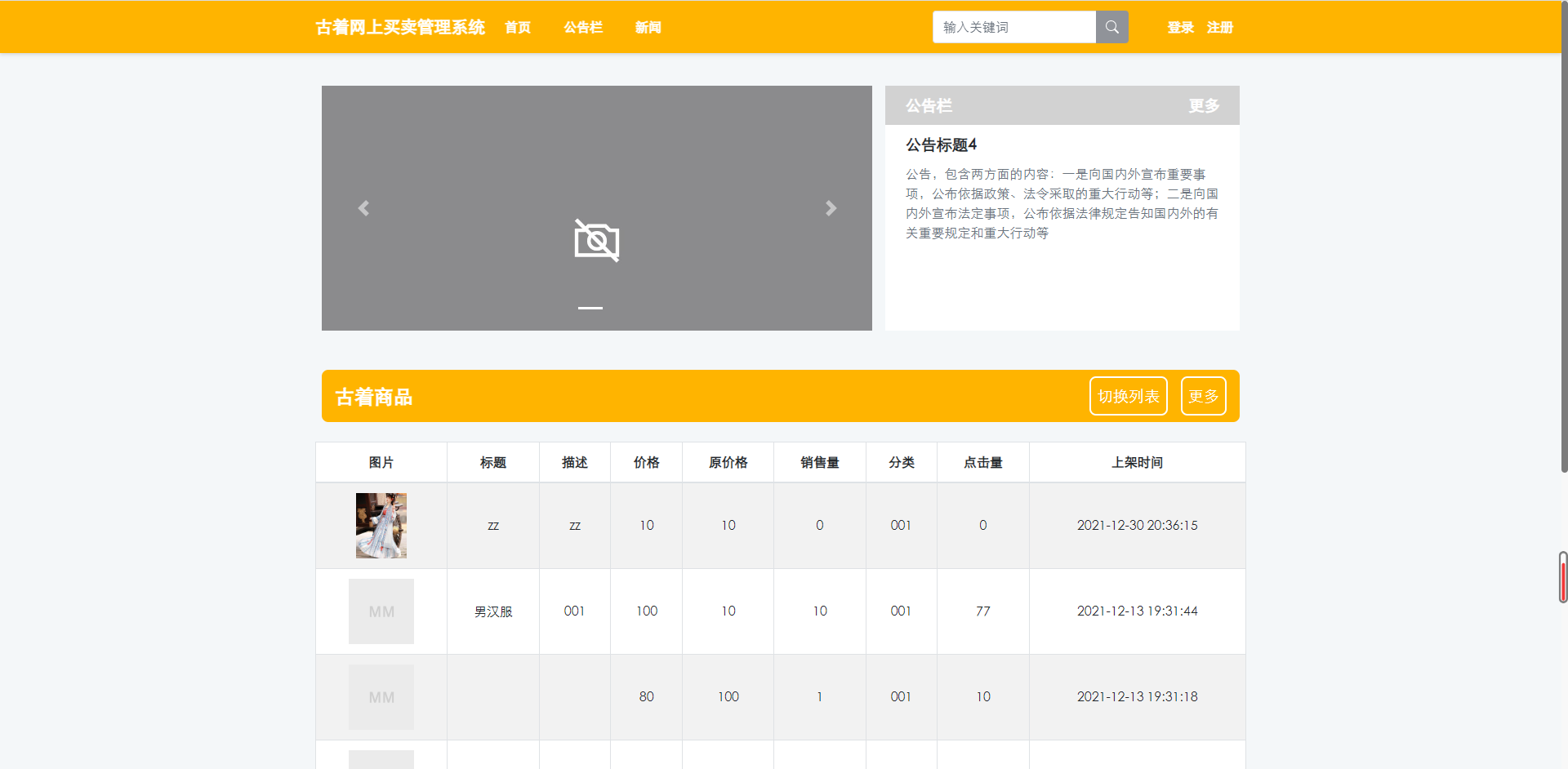Select the 男汉服 title cell
The height and width of the screenshot is (769, 1568).
pyautogui.click(x=493, y=611)
